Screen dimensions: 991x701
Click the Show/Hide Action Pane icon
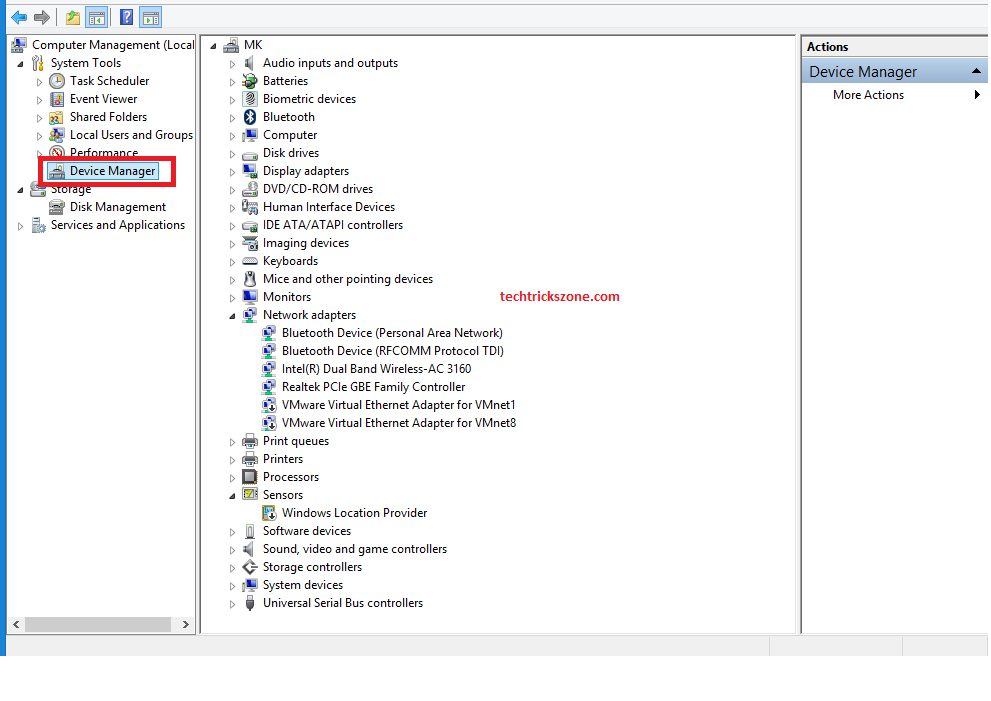pos(151,17)
